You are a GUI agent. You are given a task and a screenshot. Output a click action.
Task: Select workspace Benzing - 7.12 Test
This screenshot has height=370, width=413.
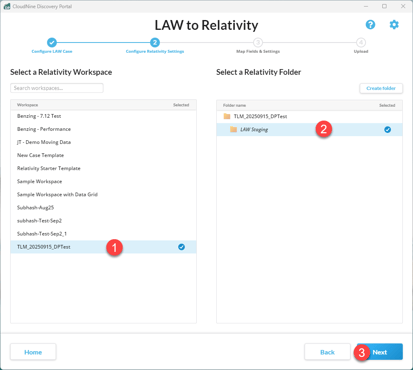103,116
